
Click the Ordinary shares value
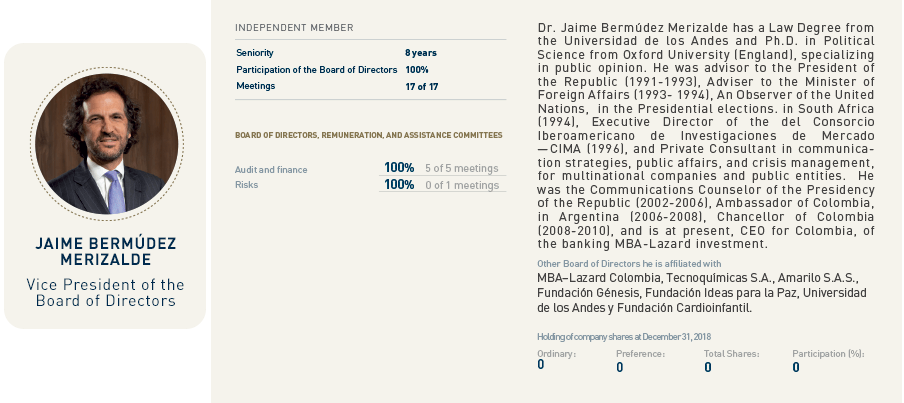pos(541,364)
